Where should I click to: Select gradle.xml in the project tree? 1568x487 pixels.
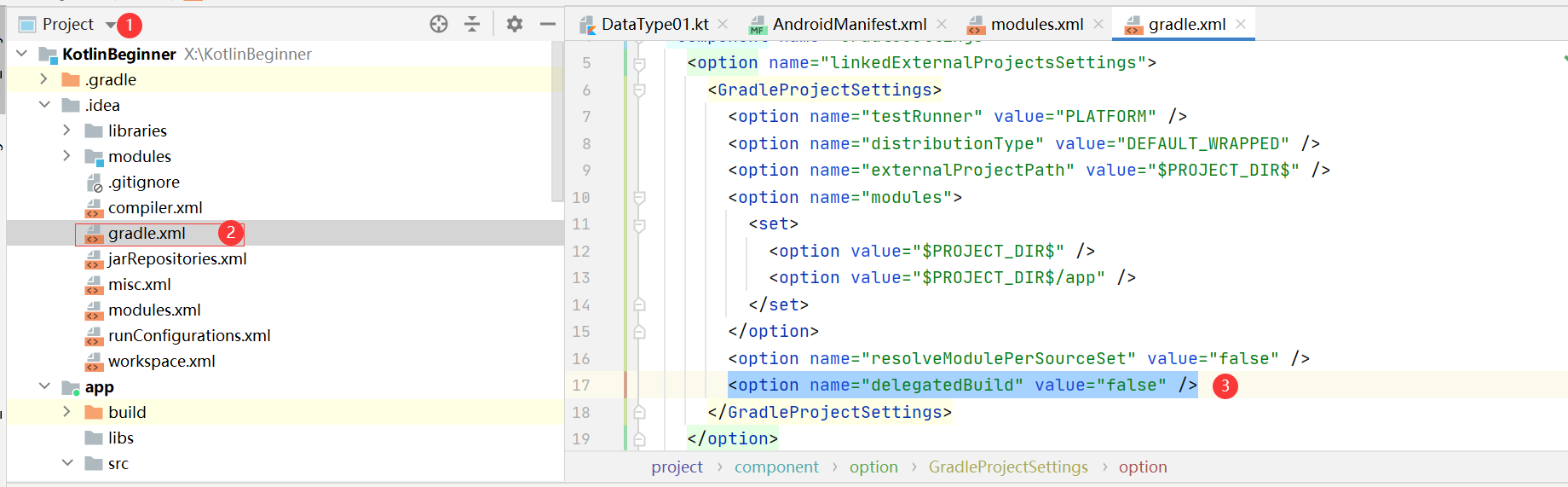(x=147, y=233)
